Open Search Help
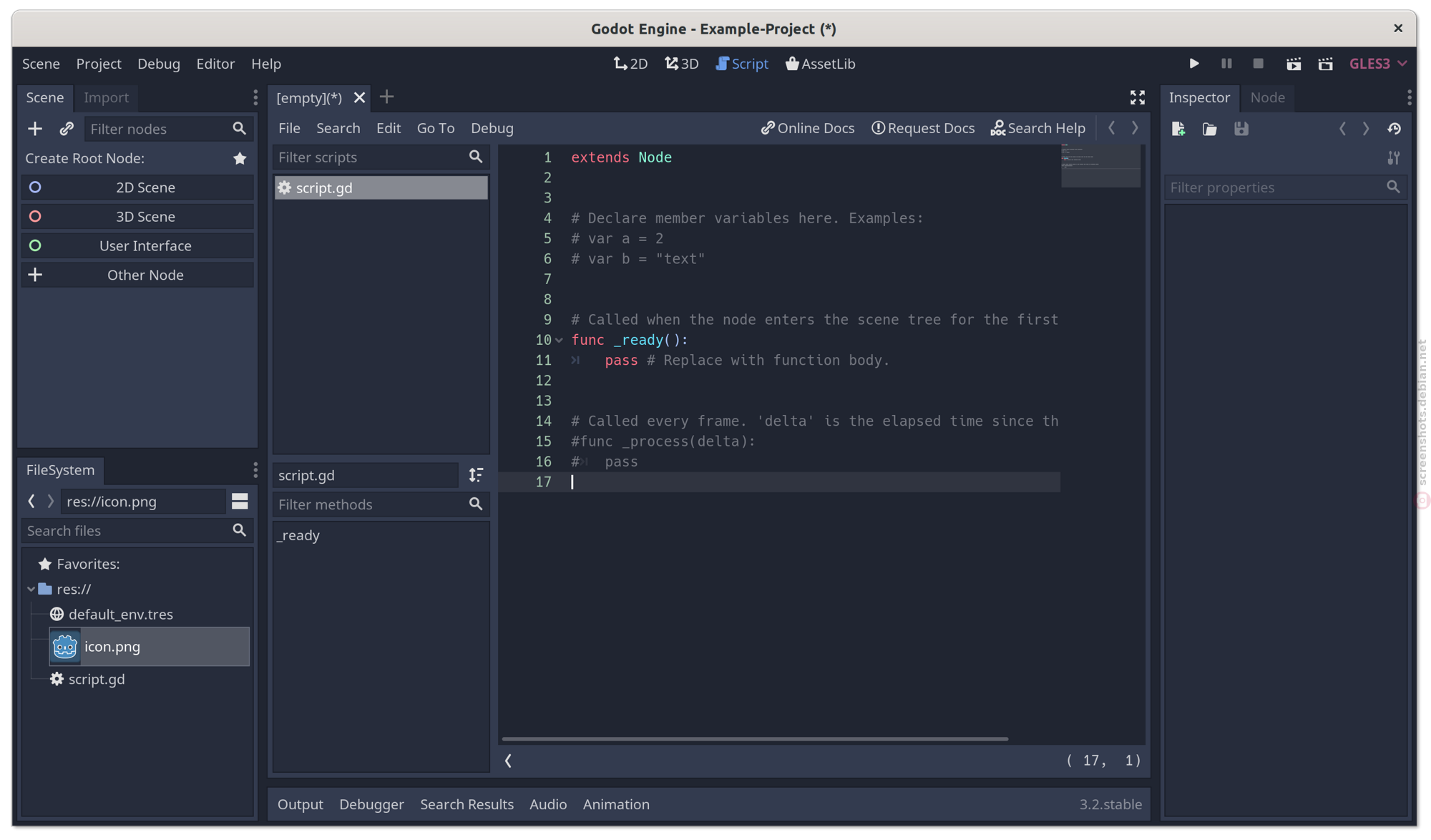 (1038, 128)
